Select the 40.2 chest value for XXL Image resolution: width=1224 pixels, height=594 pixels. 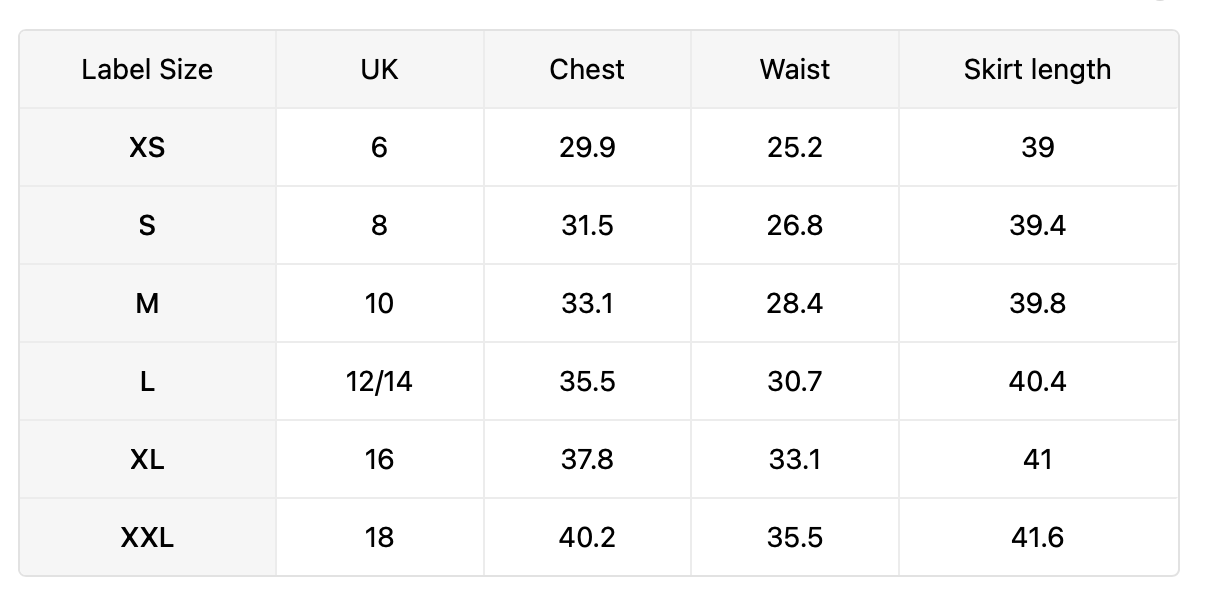(587, 537)
